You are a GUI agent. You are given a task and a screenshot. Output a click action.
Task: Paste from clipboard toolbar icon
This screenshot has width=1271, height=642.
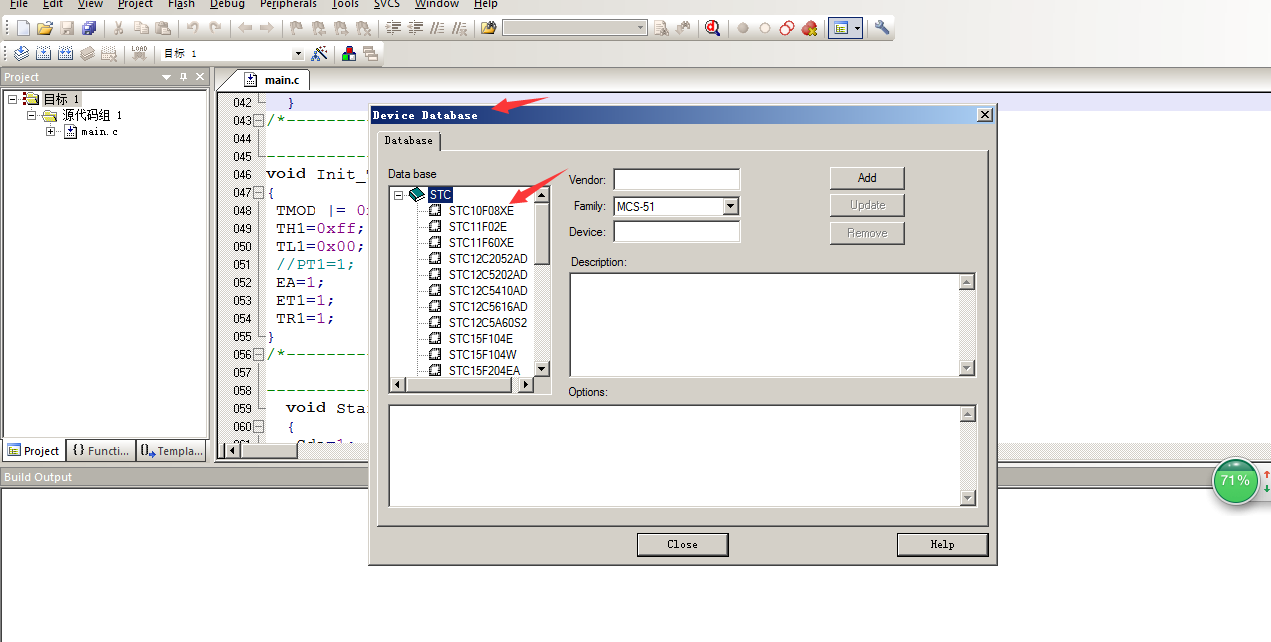coord(162,28)
